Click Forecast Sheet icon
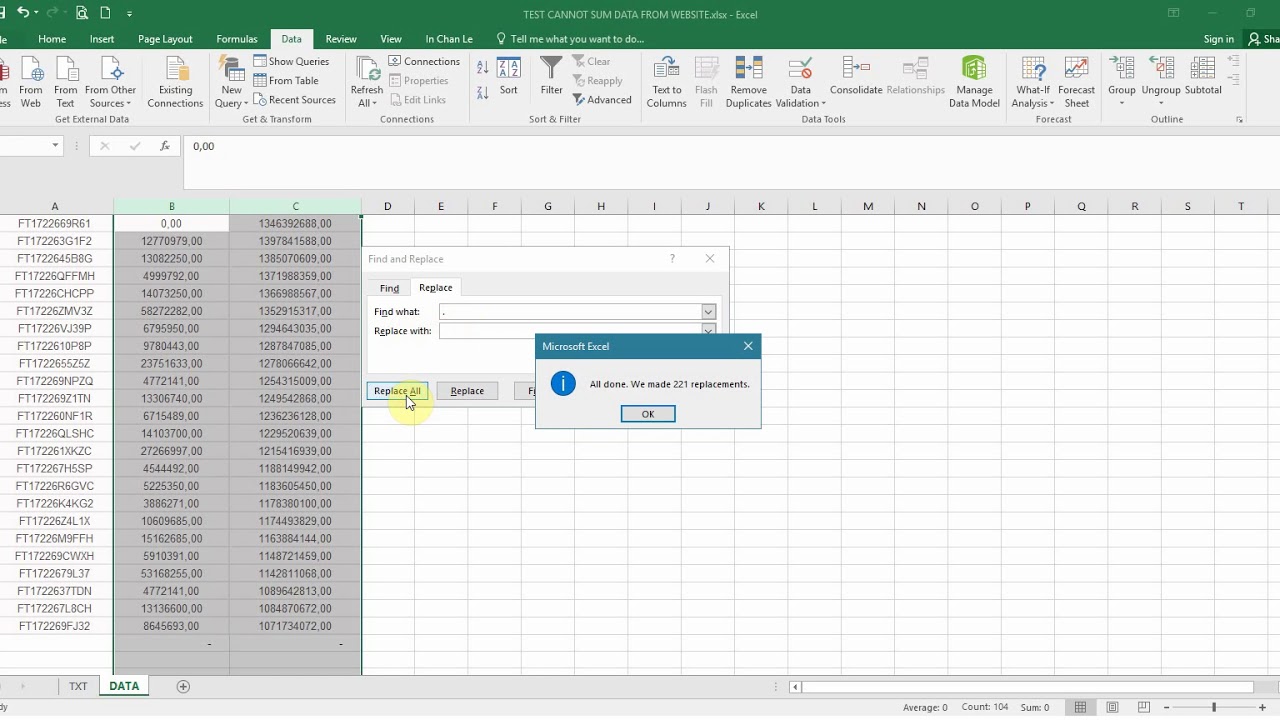Viewport: 1280px width, 720px height. pyautogui.click(x=1076, y=82)
